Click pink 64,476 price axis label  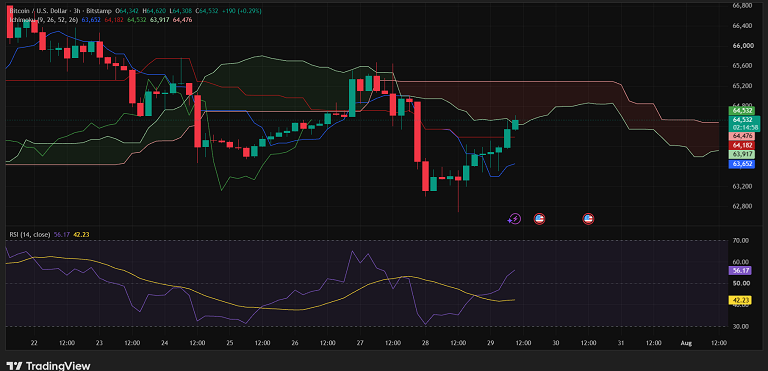742,136
